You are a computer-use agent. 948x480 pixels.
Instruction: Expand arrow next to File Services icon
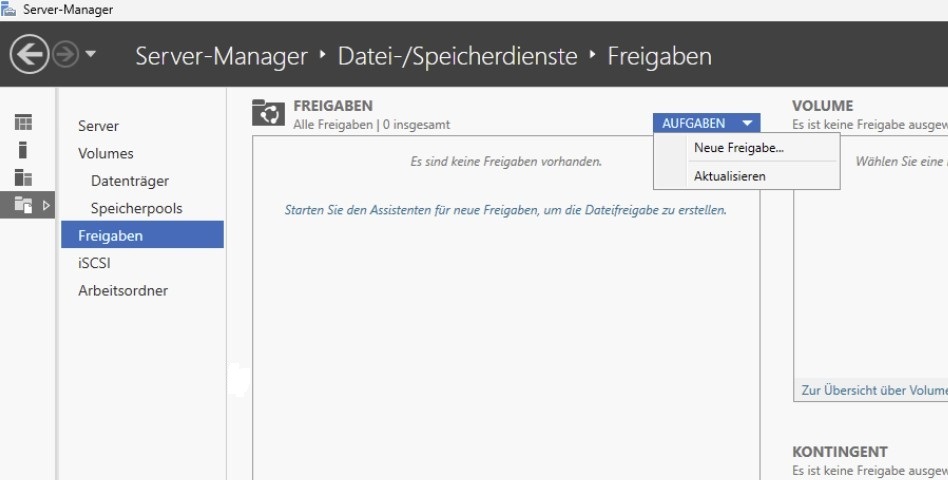[x=46, y=205]
